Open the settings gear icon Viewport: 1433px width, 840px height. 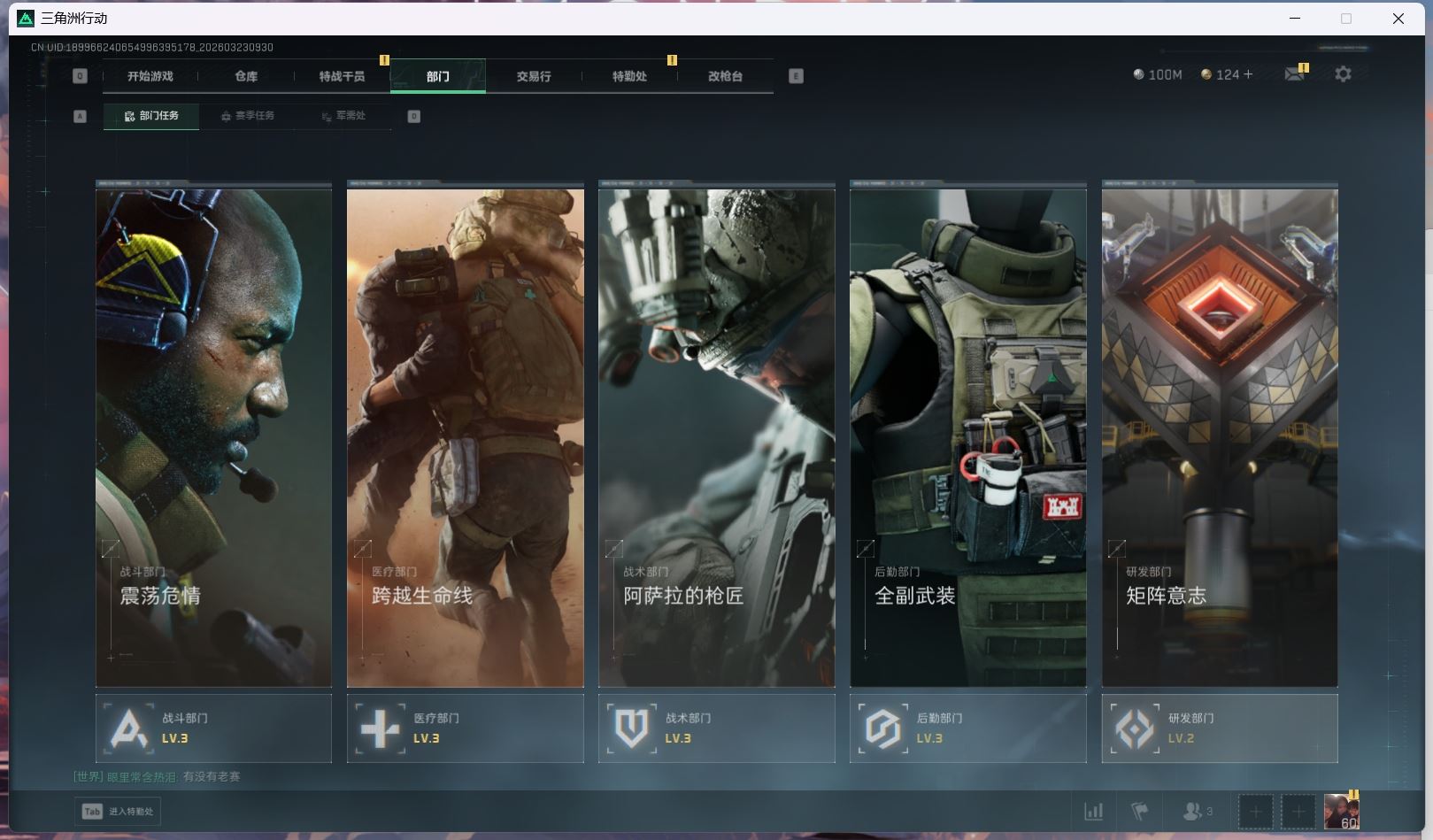pyautogui.click(x=1343, y=74)
